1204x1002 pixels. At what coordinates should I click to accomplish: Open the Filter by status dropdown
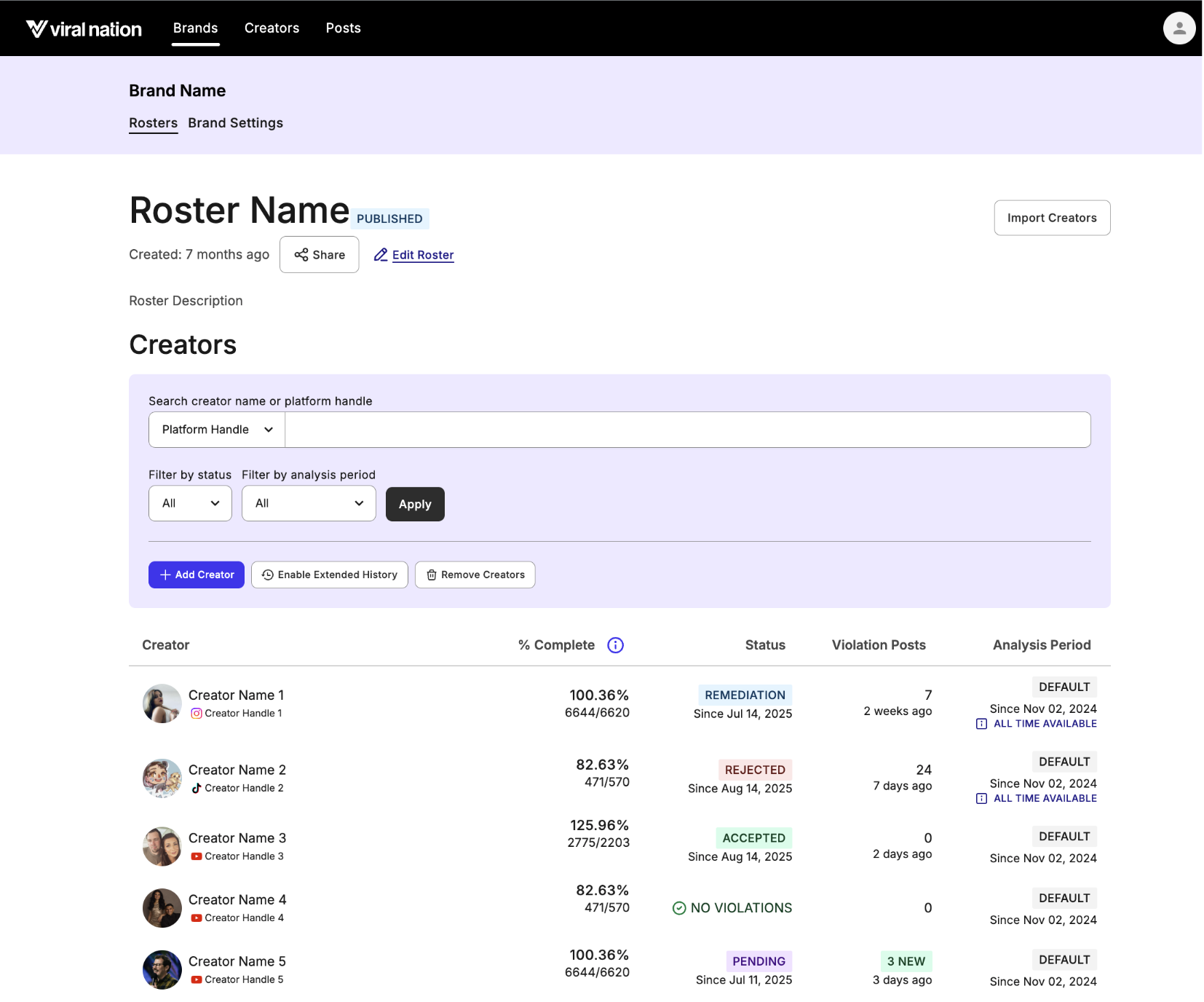pos(189,503)
